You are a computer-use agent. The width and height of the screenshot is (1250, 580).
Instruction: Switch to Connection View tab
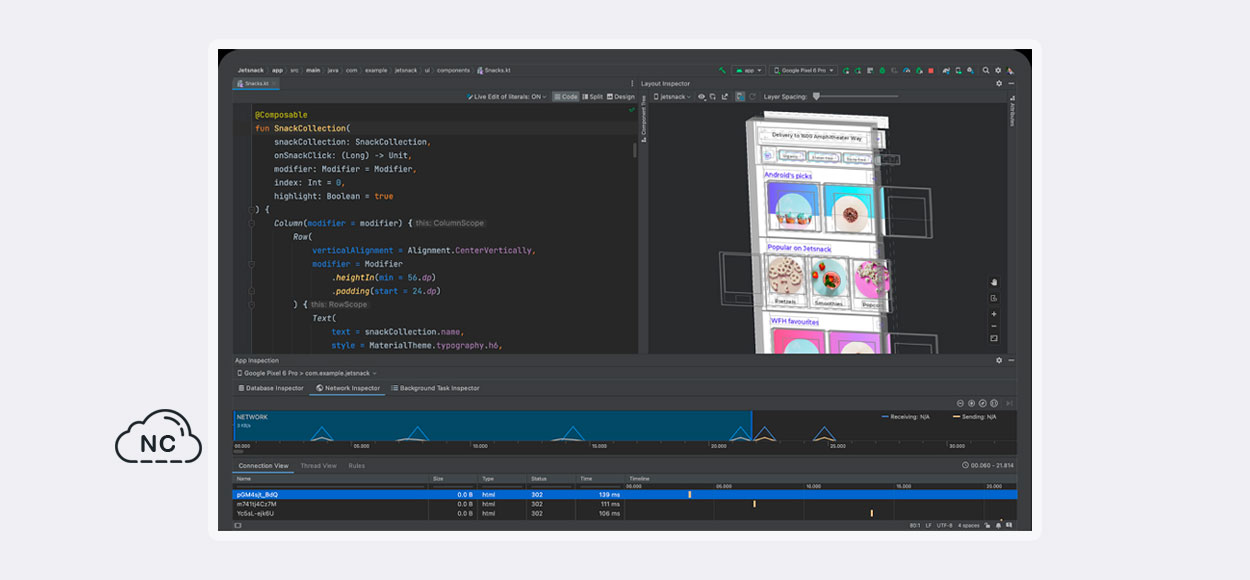pyautogui.click(x=263, y=466)
